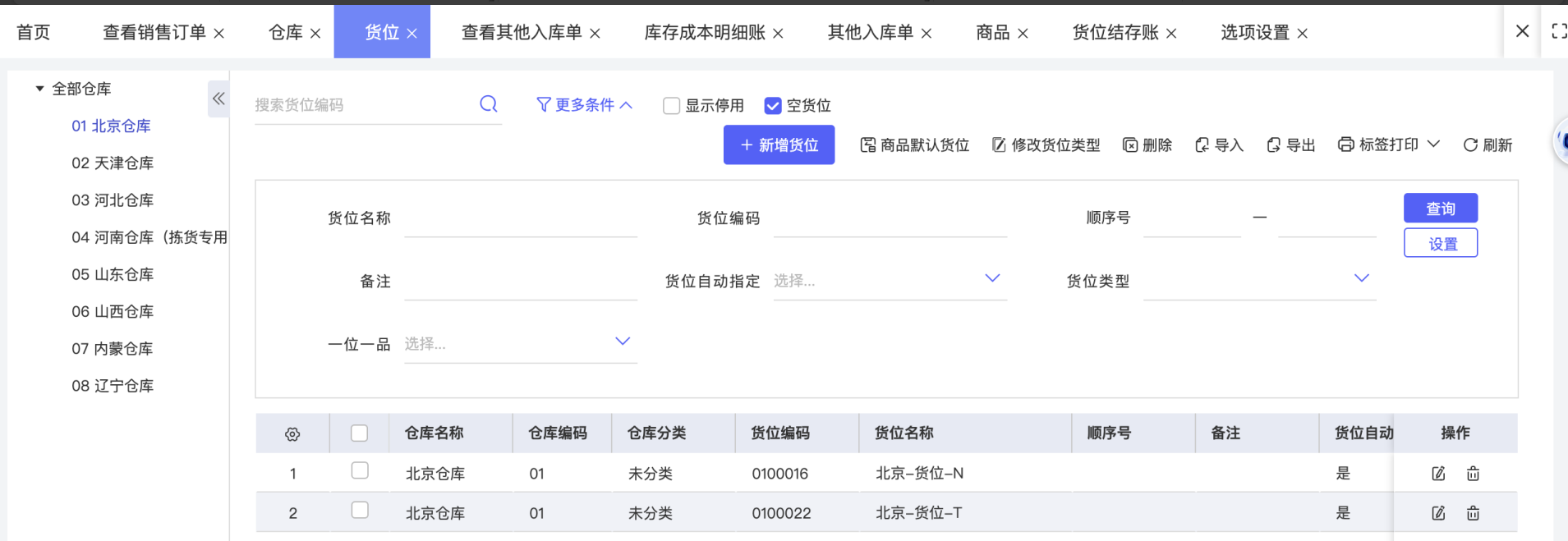
Task: Select 03 河北仓库 in warehouse tree
Action: coord(113,200)
